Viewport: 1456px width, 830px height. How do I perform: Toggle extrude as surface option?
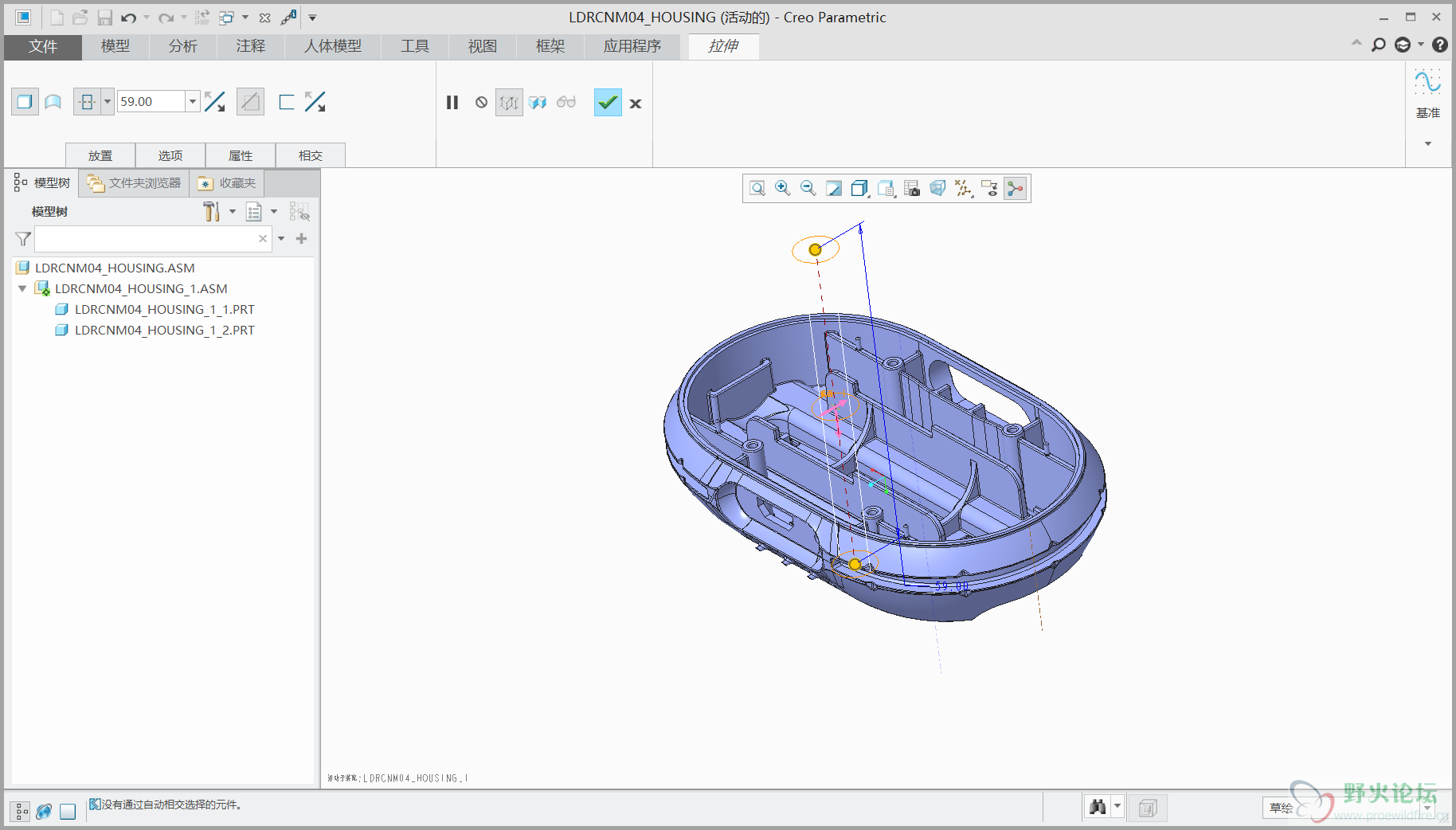pos(53,102)
